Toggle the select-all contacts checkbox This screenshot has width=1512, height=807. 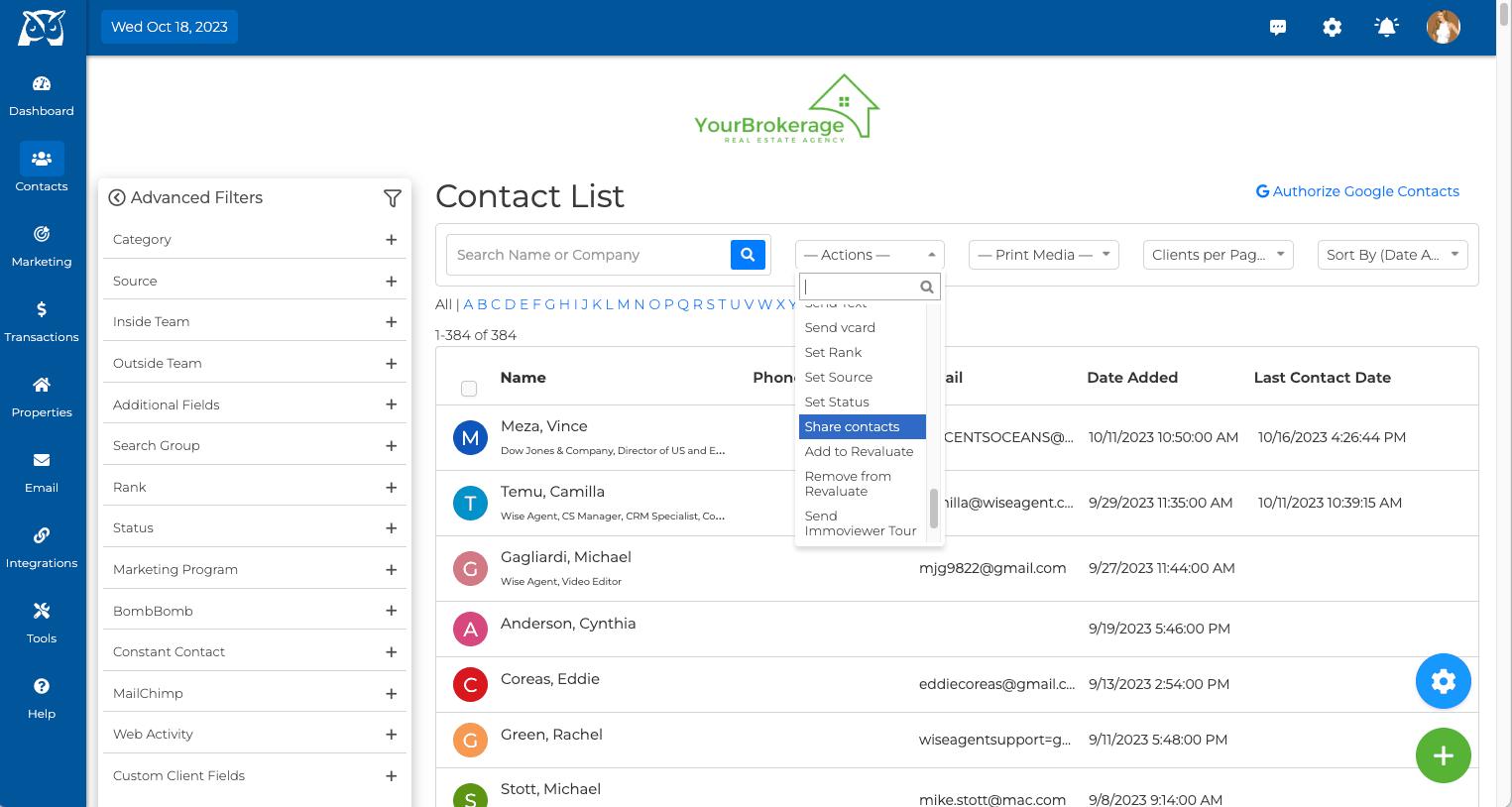click(x=469, y=389)
